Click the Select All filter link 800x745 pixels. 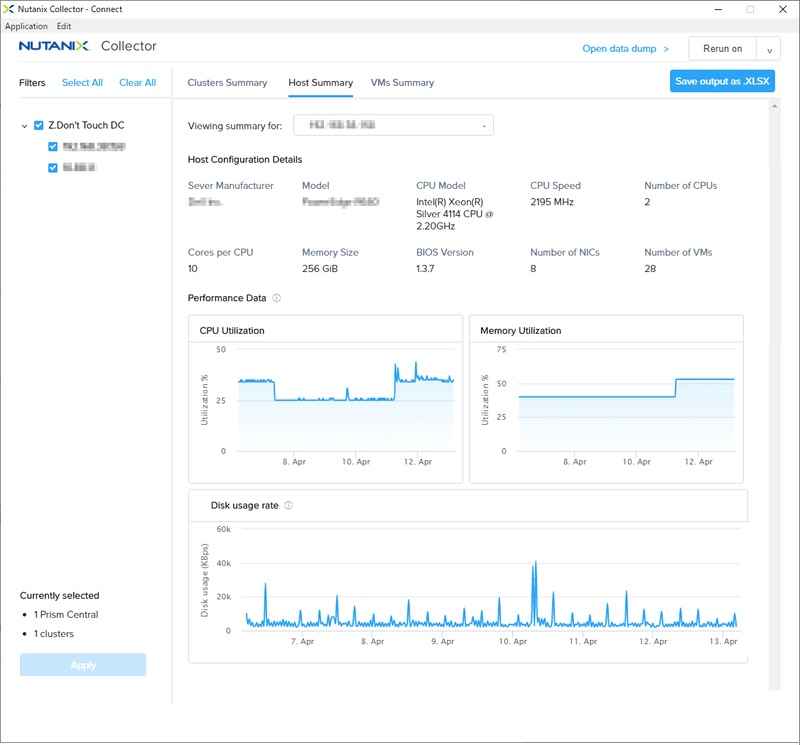pyautogui.click(x=82, y=83)
